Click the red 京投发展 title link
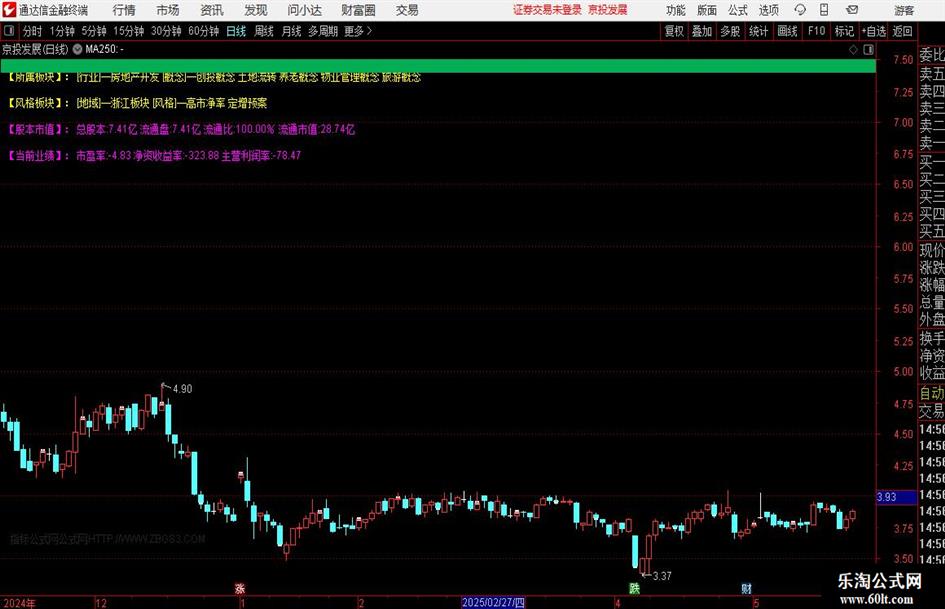Image resolution: width=945 pixels, height=609 pixels. 608,10
